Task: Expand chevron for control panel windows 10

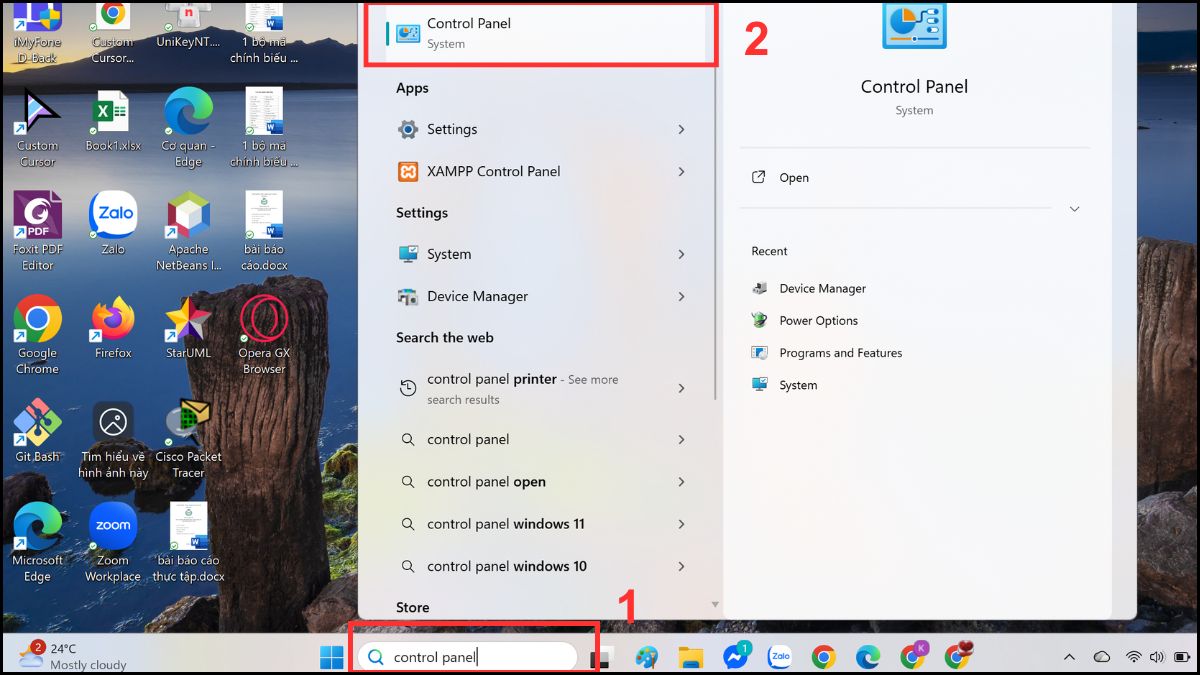Action: click(x=681, y=566)
